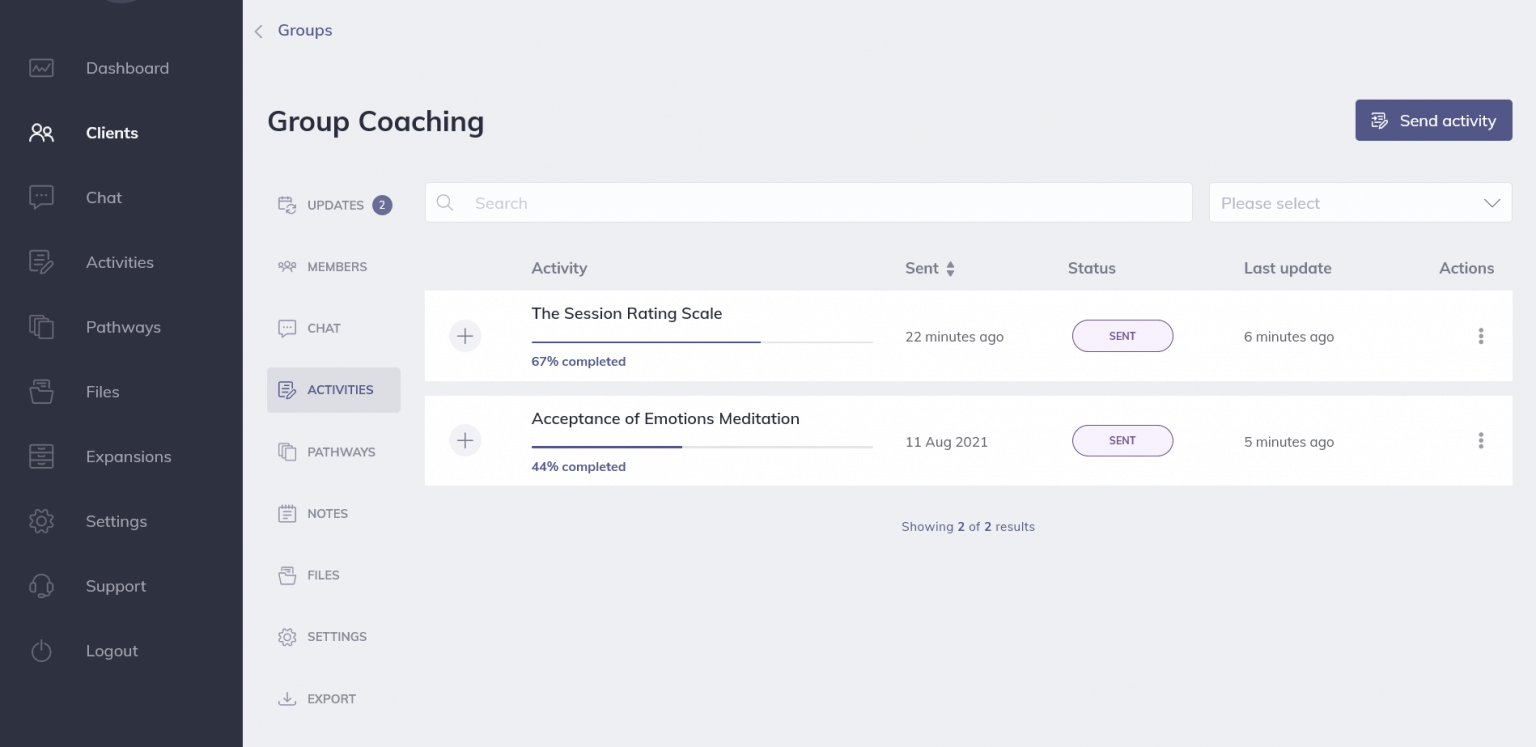Open the Dashboard from the sidebar

pos(127,67)
